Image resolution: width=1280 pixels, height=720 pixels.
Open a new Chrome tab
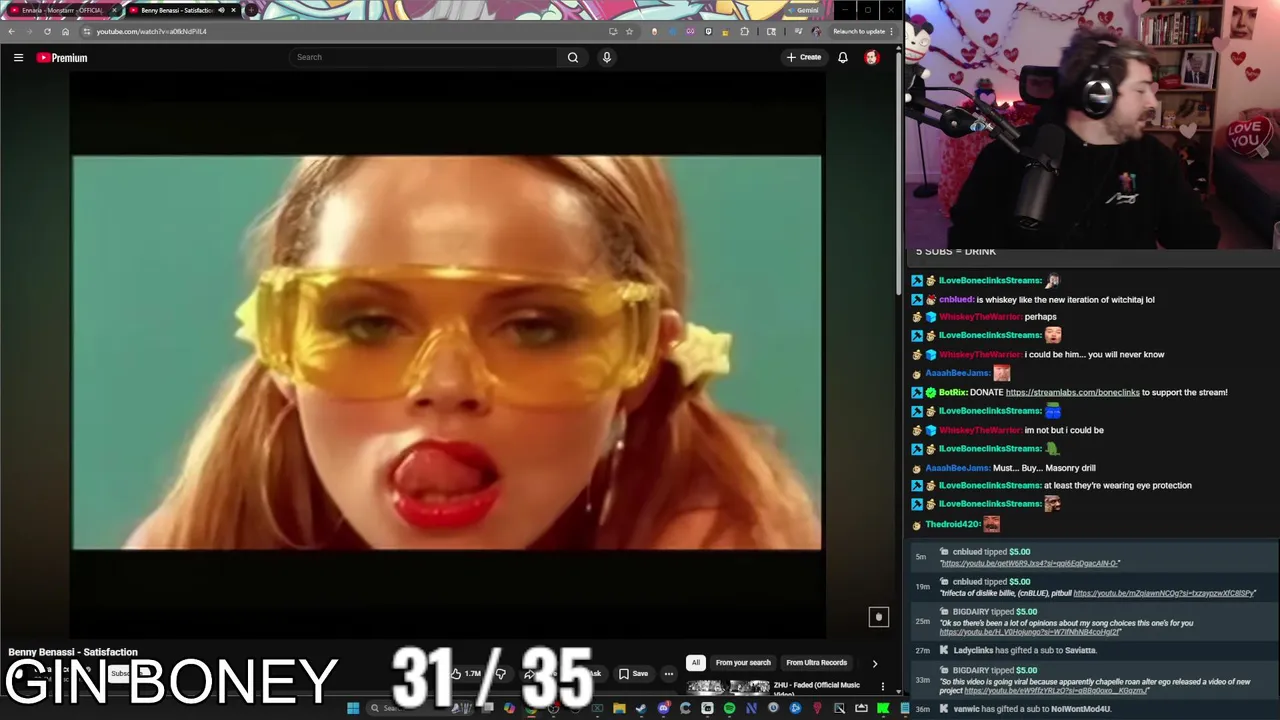click(251, 10)
